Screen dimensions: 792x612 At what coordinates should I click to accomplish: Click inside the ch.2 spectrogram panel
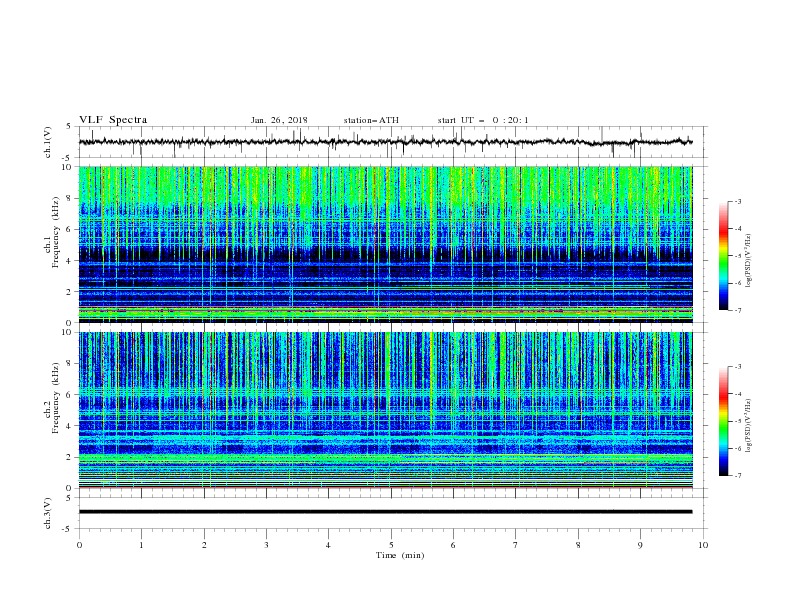click(x=385, y=410)
